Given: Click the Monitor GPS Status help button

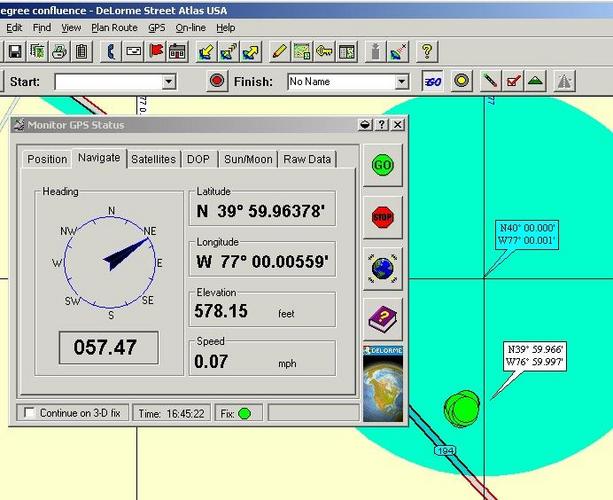Looking at the screenshot, I should pos(381,125).
